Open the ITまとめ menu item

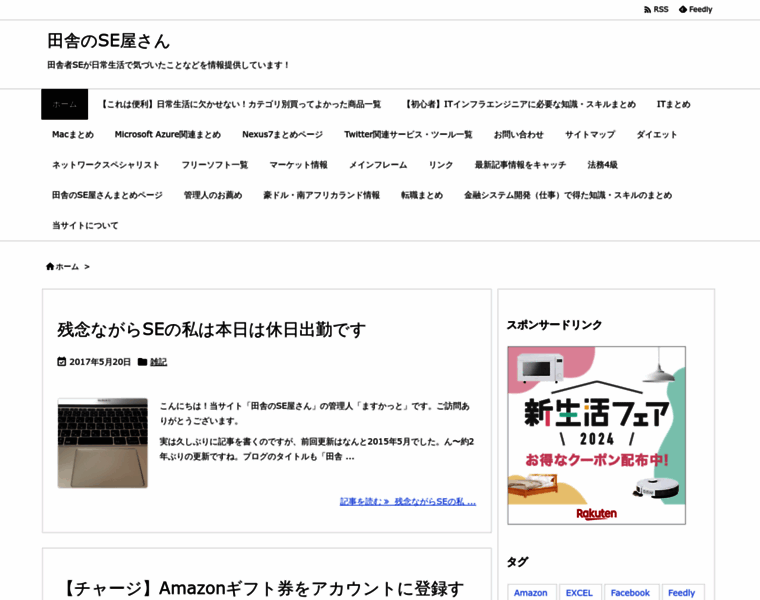point(674,104)
